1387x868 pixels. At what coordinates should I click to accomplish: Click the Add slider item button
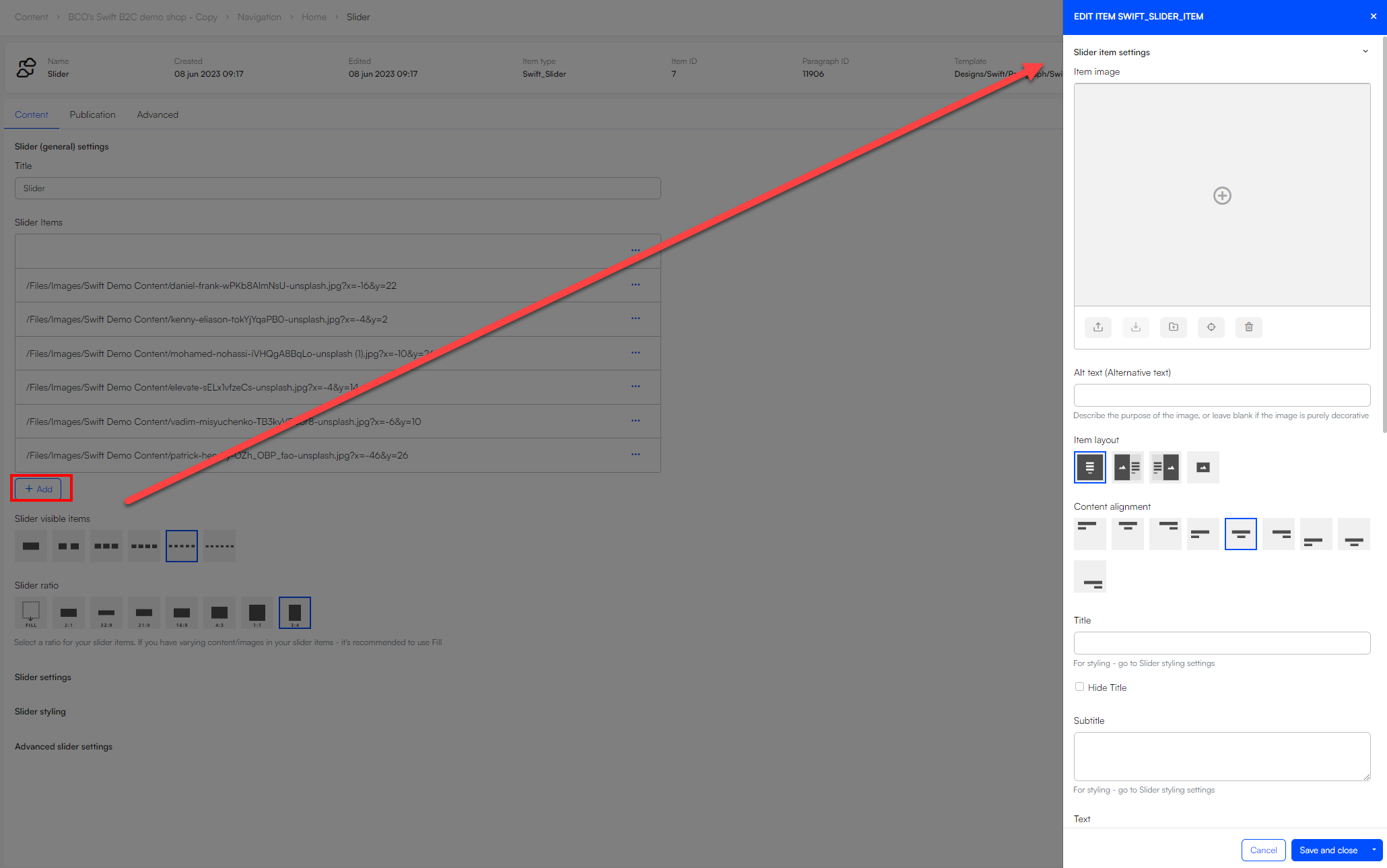pos(40,489)
